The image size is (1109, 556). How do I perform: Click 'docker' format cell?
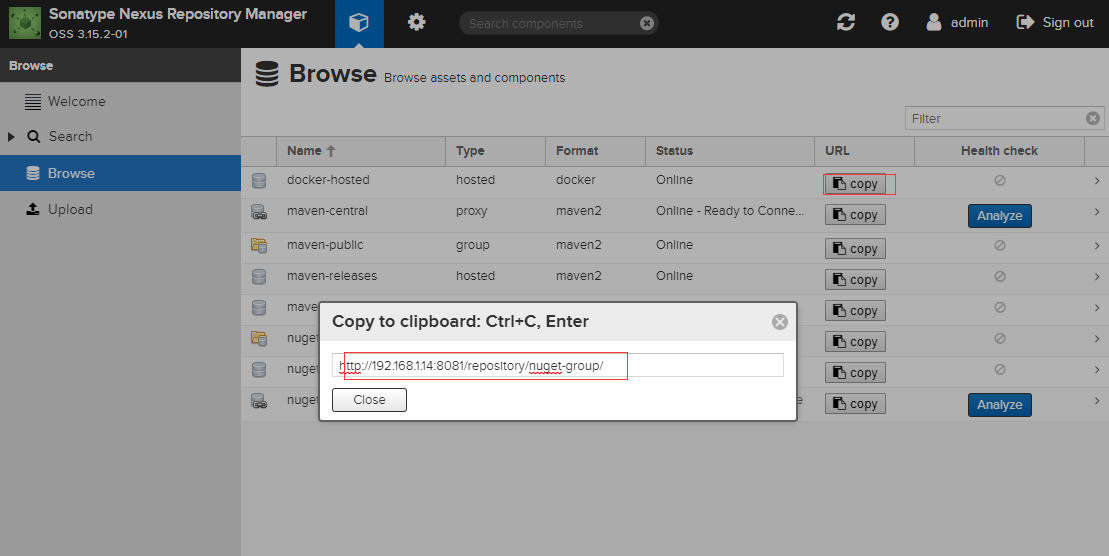[576, 180]
